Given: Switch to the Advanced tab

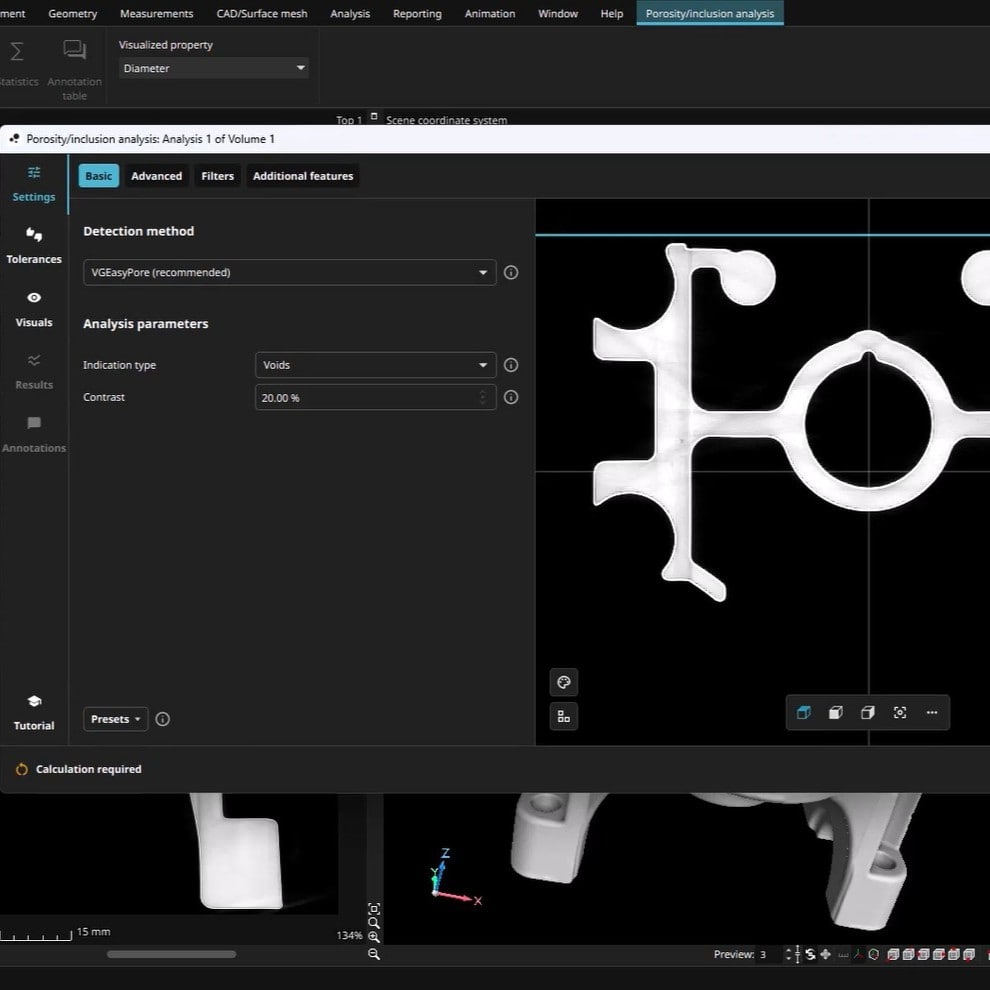Looking at the screenshot, I should tap(157, 176).
